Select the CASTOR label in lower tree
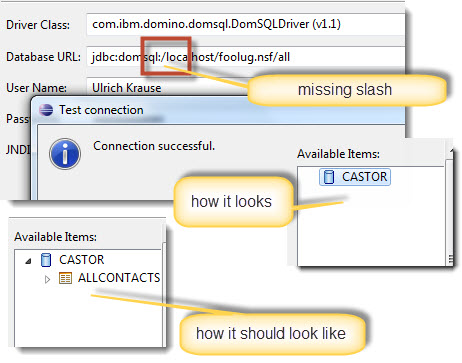This screenshot has width=462, height=363. pos(82,260)
